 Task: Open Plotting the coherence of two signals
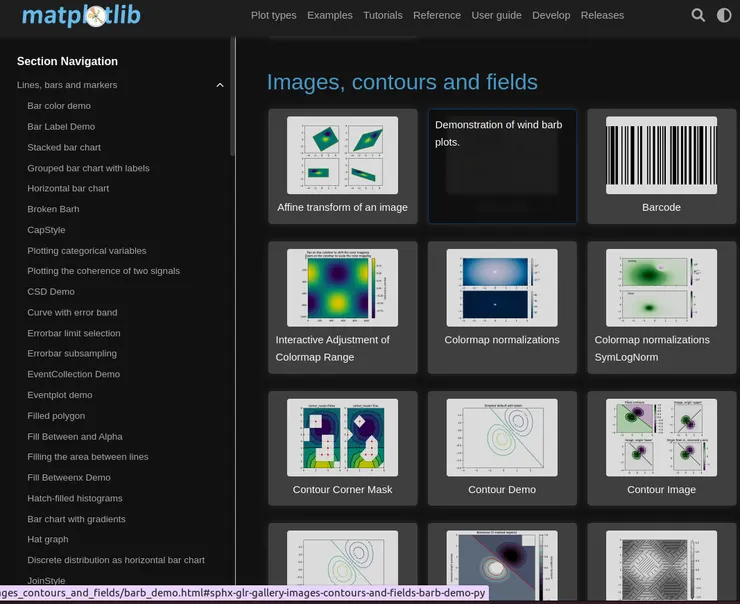coord(103,271)
